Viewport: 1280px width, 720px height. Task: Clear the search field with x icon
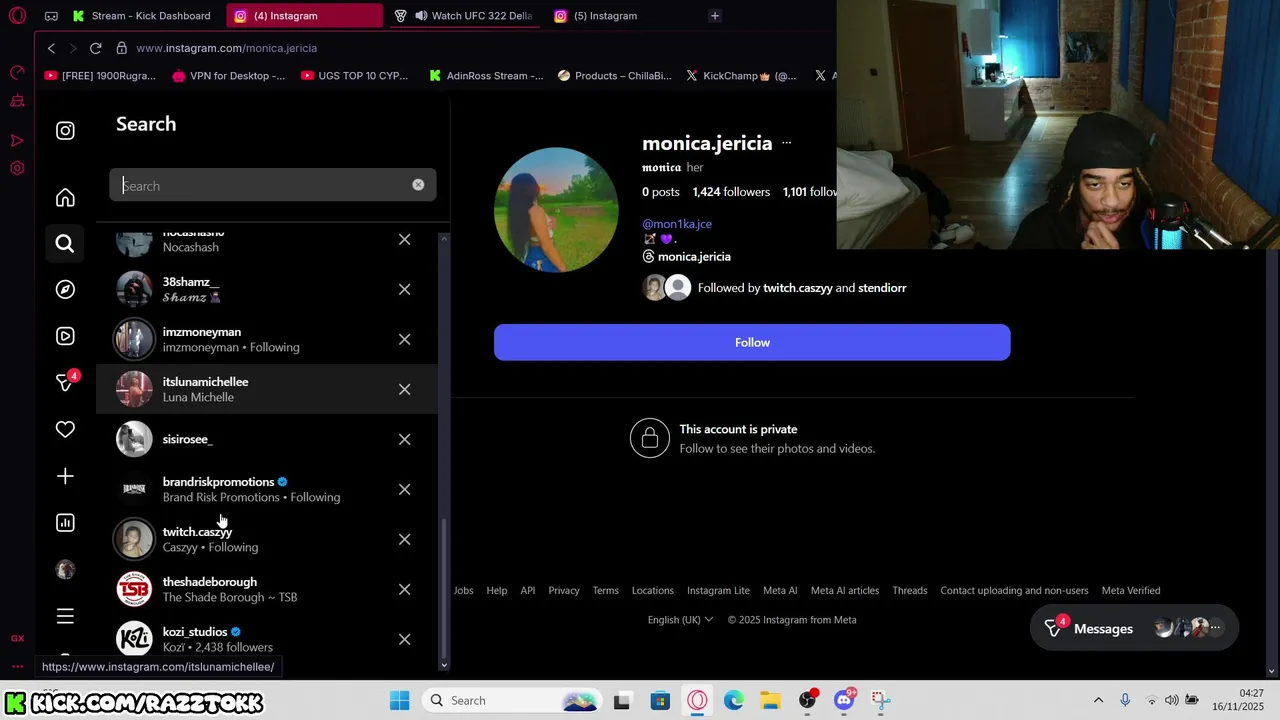click(418, 185)
